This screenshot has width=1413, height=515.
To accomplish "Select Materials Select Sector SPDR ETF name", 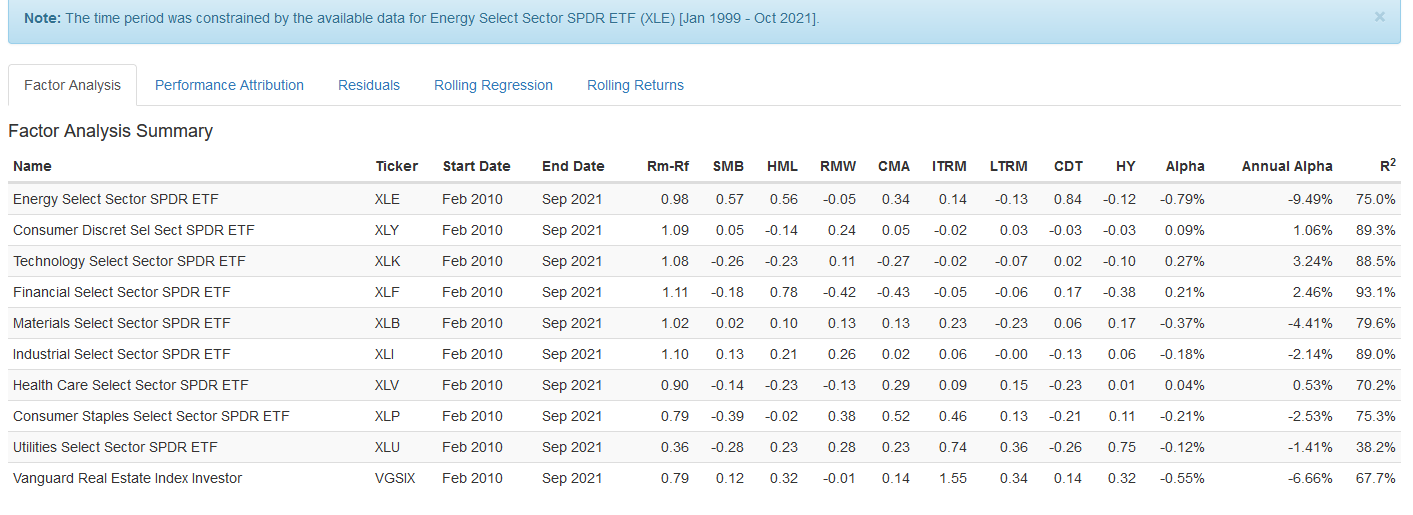I will click(122, 323).
